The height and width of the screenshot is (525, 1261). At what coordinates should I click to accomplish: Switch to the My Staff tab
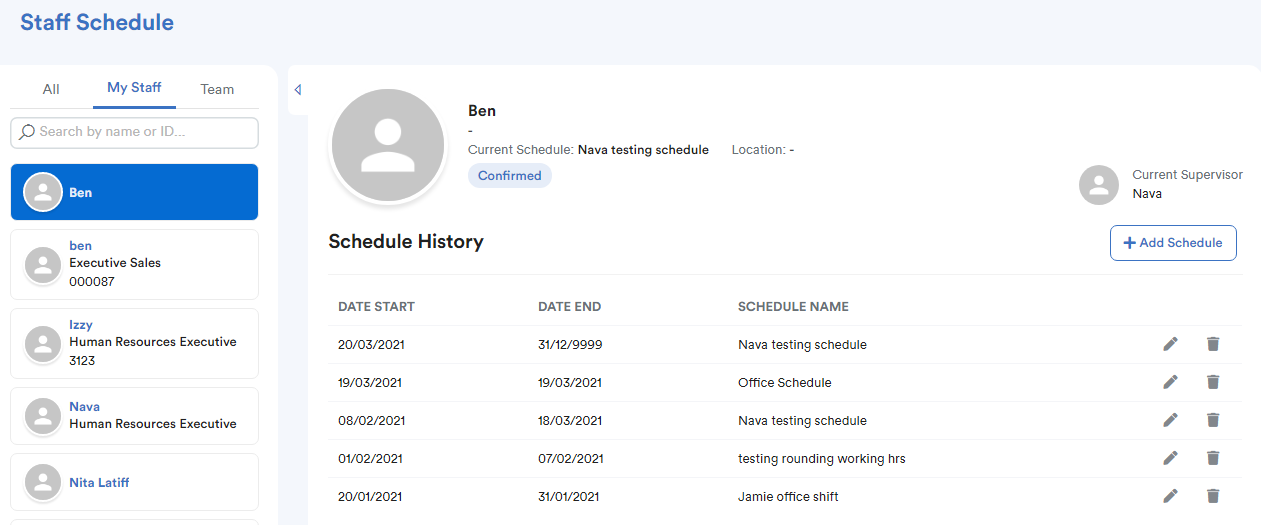pos(134,88)
